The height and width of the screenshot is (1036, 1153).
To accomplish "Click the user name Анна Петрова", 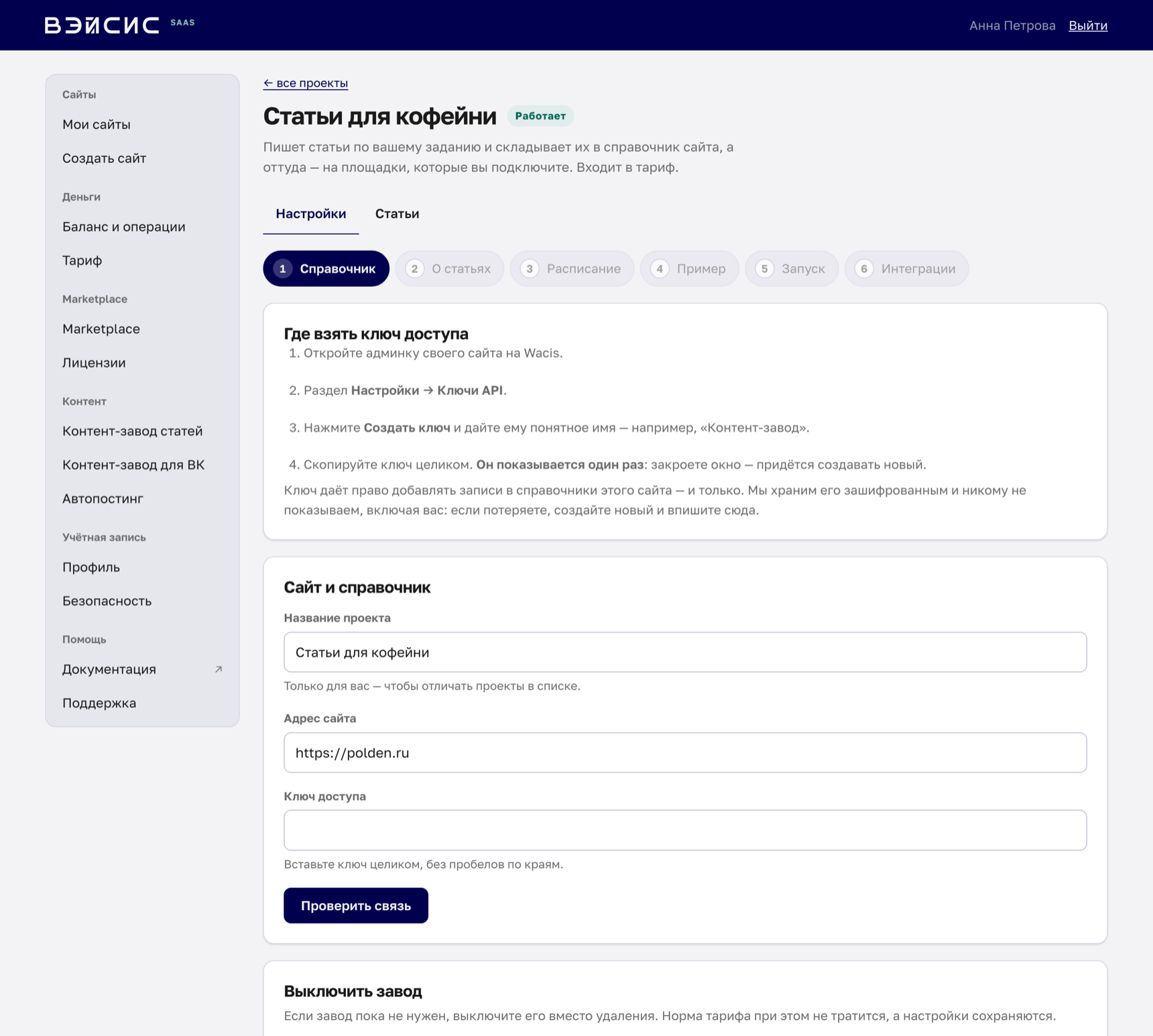I will click(x=1012, y=25).
